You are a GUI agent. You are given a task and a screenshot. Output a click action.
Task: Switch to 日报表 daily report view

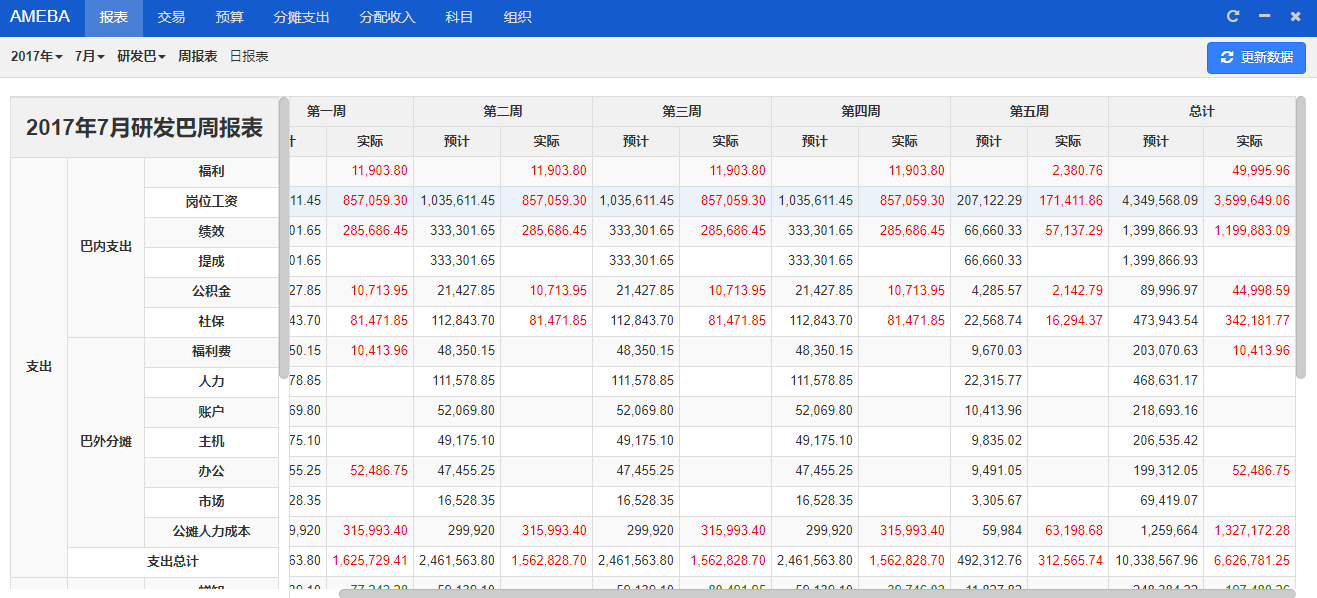[x=249, y=57]
